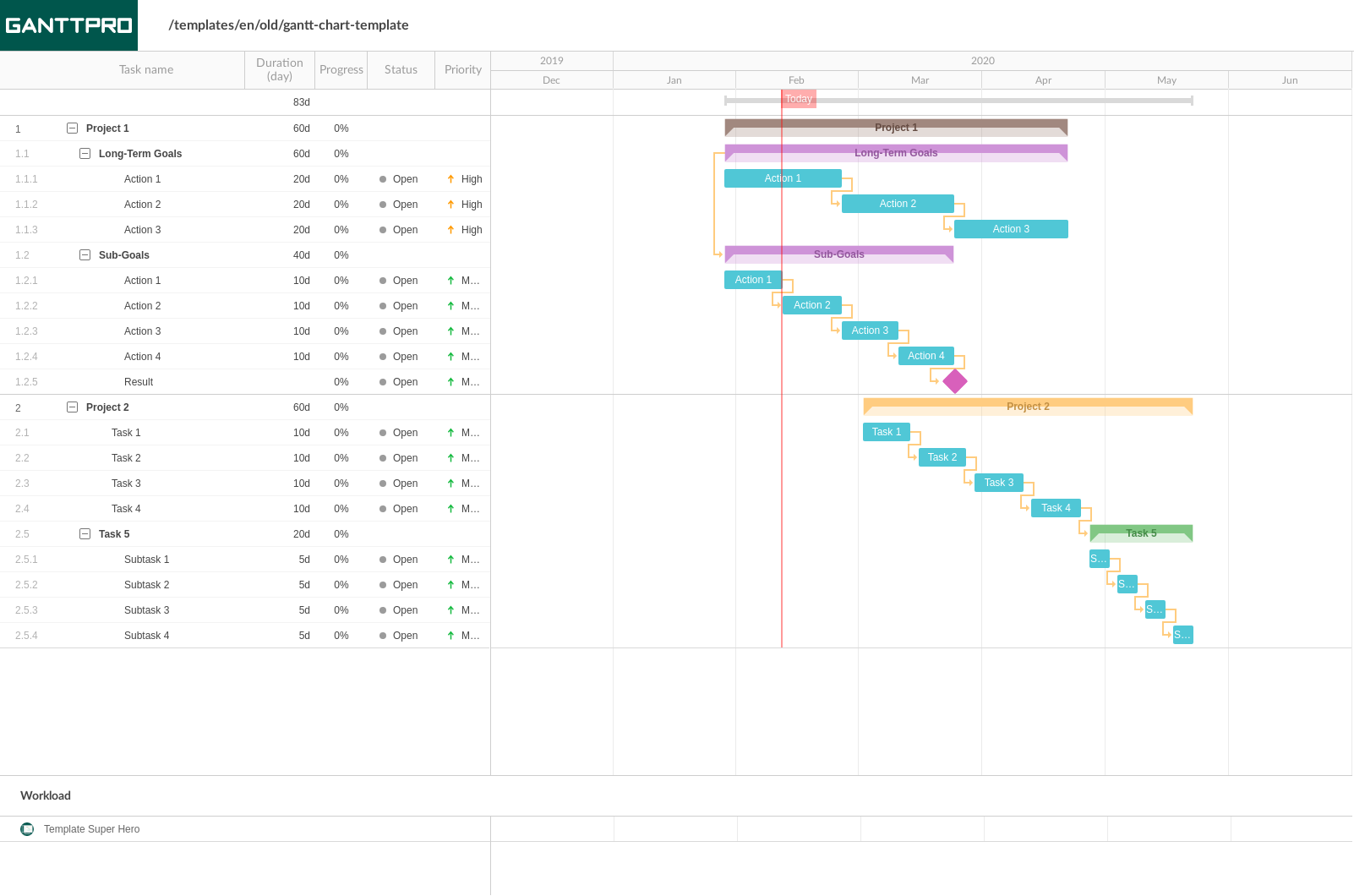Click the Duration column header

coord(280,69)
